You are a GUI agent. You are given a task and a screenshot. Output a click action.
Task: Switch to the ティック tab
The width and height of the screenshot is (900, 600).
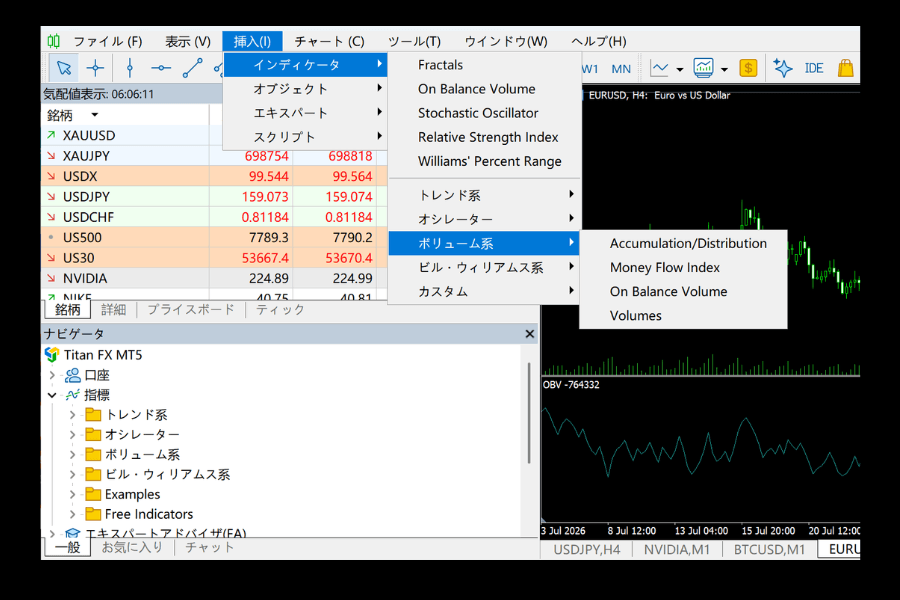tap(280, 310)
